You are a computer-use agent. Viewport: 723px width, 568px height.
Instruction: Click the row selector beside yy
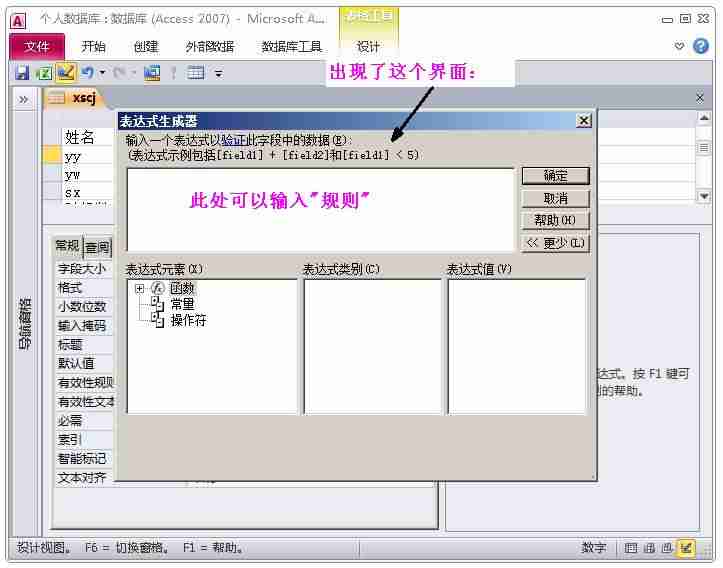point(52,156)
